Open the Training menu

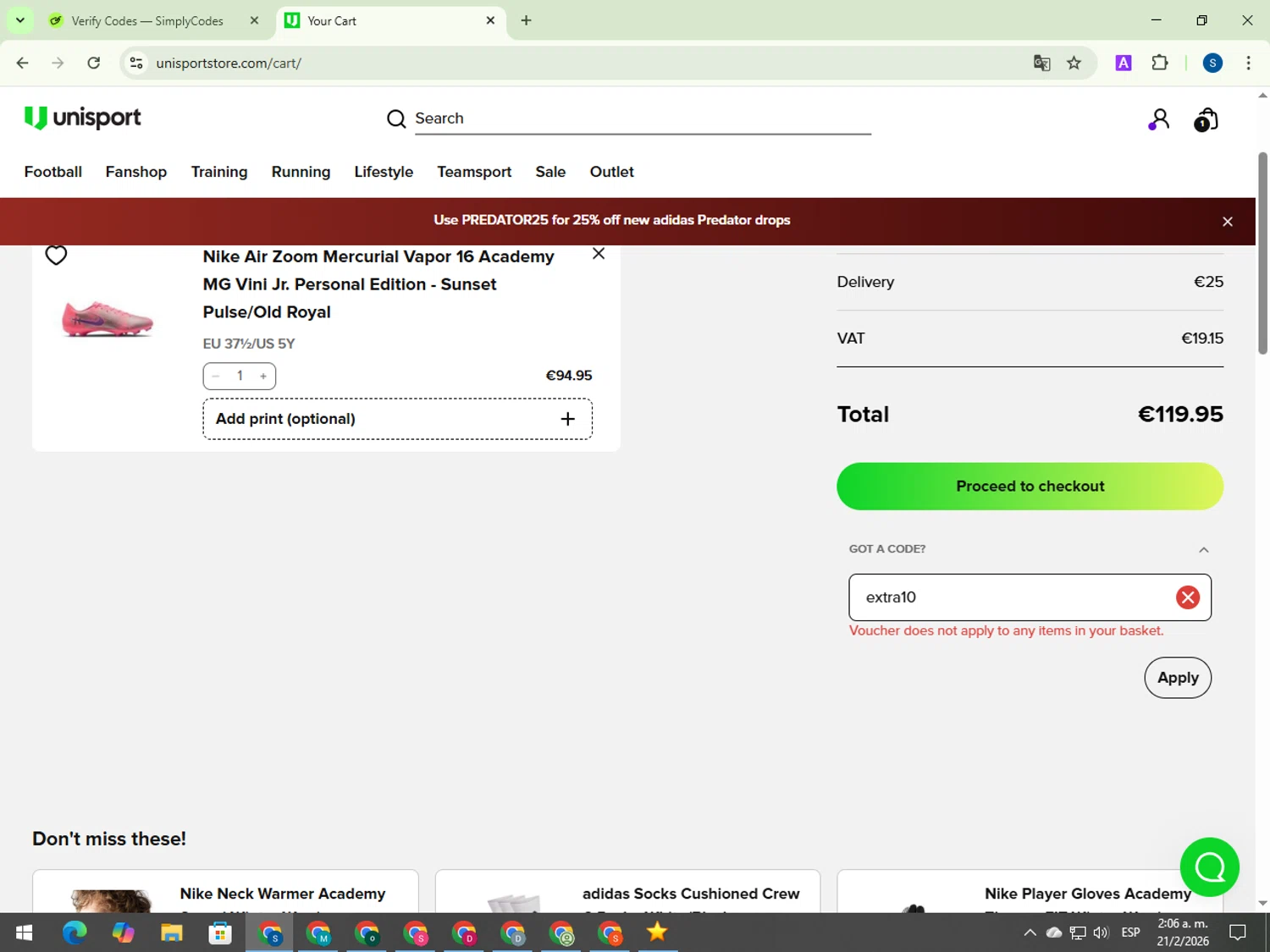pos(219,172)
